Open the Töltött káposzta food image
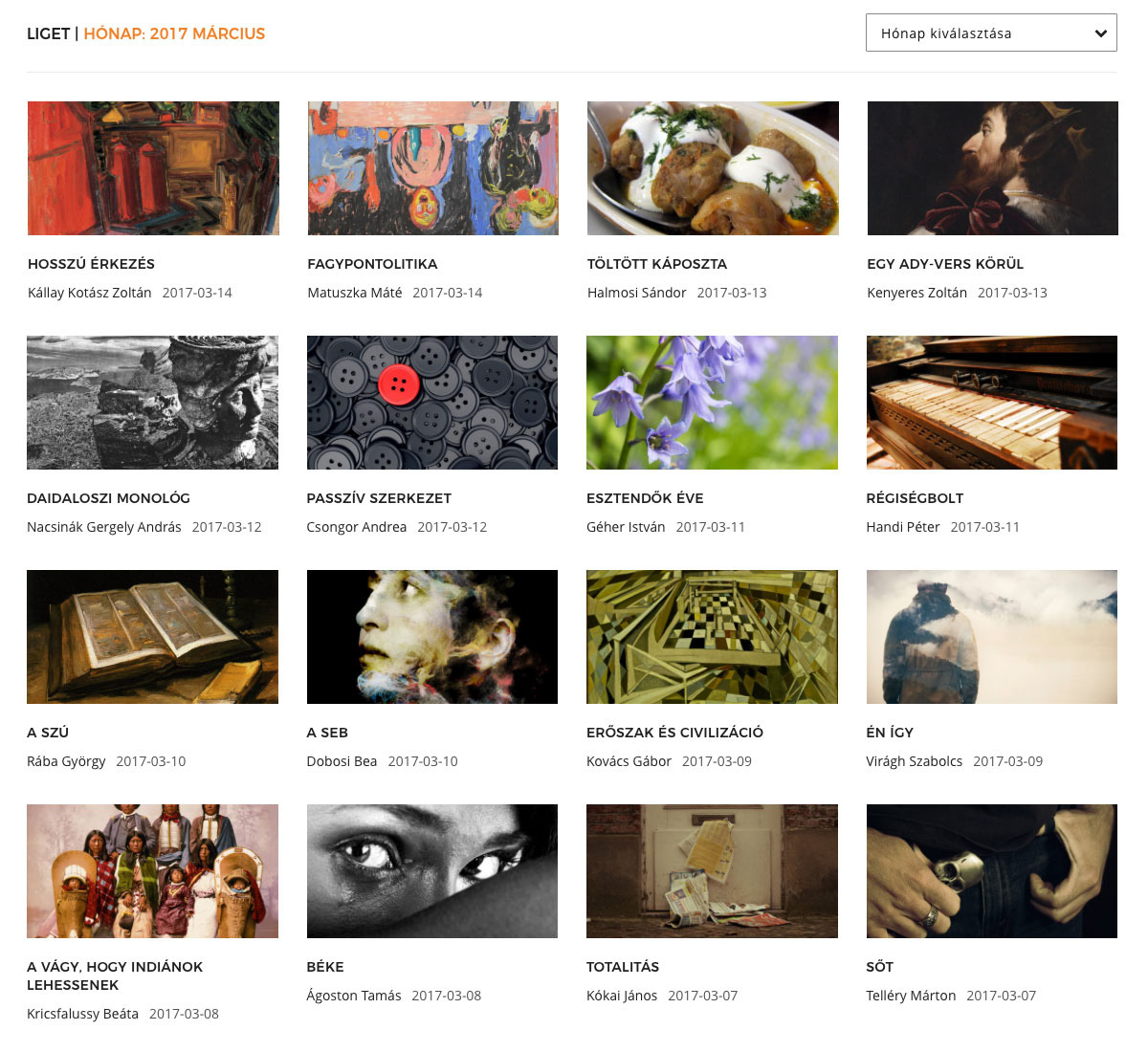This screenshot has width=1148, height=1052. click(713, 168)
